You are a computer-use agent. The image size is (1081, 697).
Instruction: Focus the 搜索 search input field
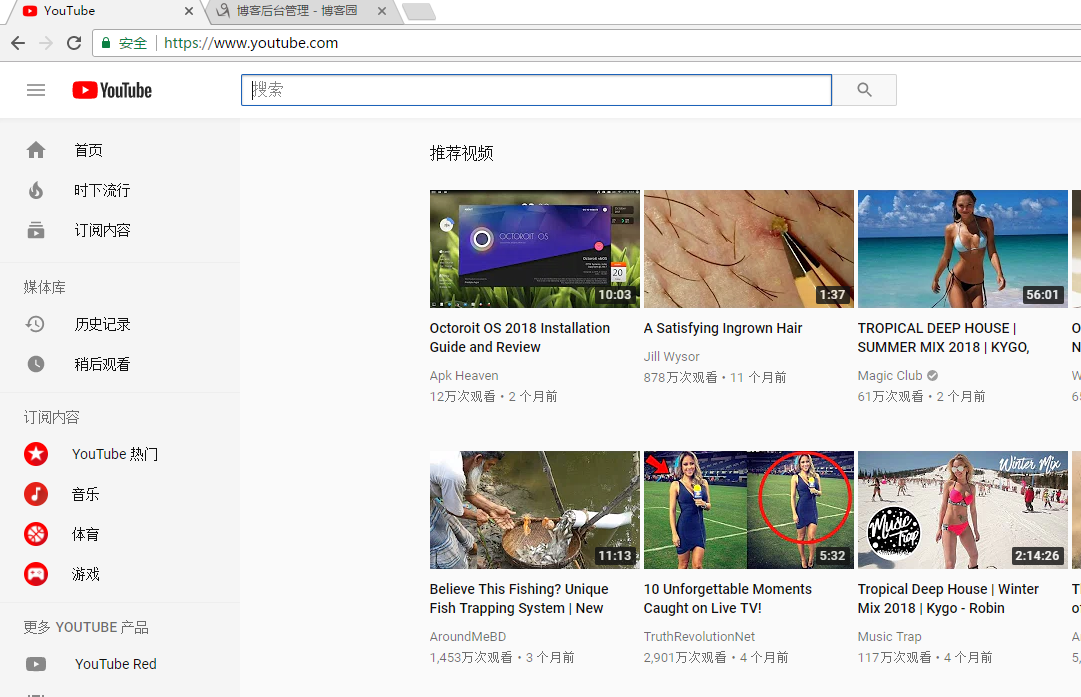[536, 90]
